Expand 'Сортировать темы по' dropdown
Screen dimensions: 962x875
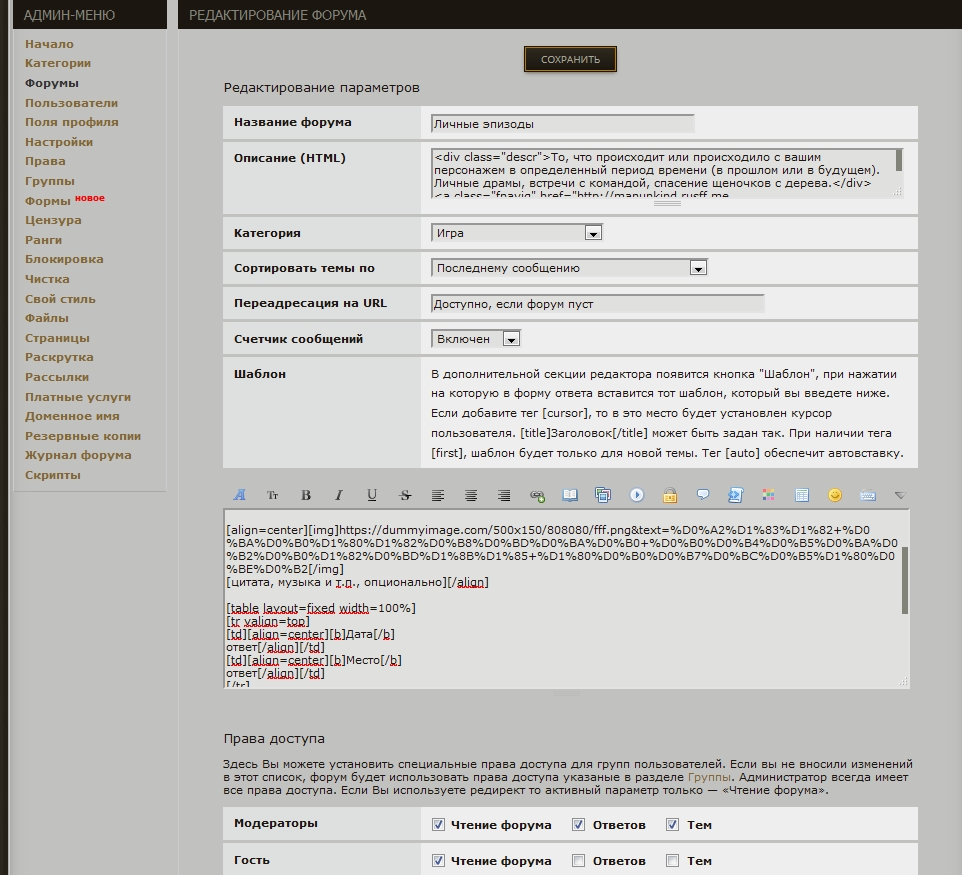[x=698, y=268]
